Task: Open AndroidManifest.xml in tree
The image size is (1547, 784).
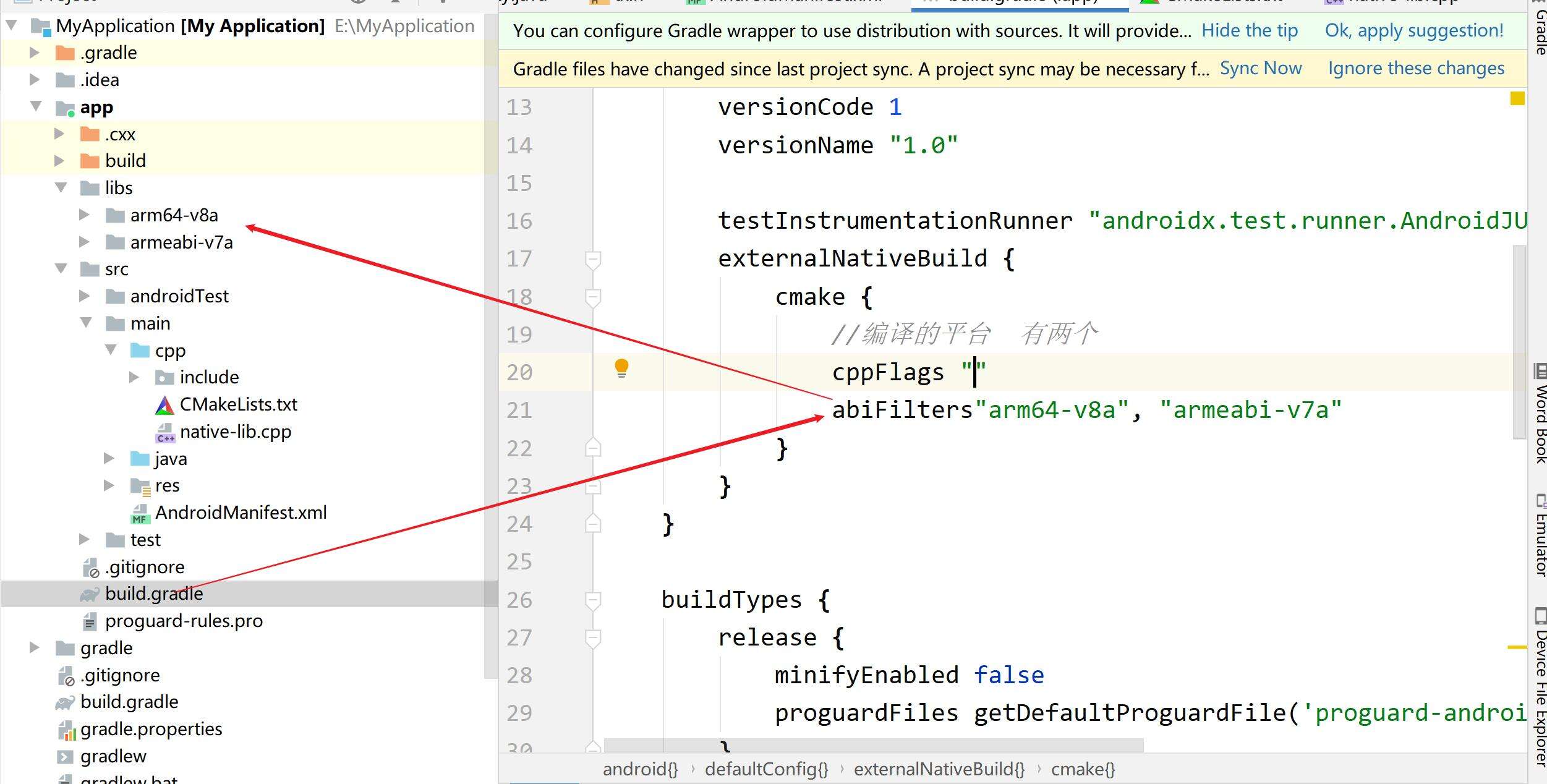Action: (241, 513)
